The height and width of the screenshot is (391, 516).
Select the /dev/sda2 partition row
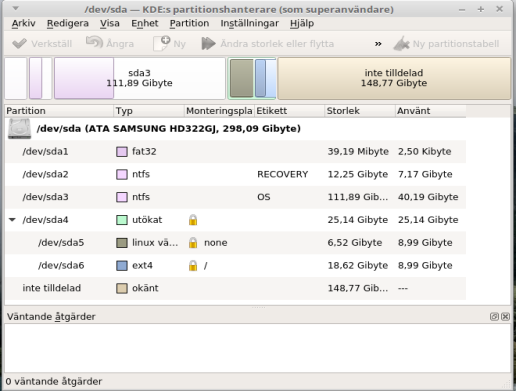(235, 174)
